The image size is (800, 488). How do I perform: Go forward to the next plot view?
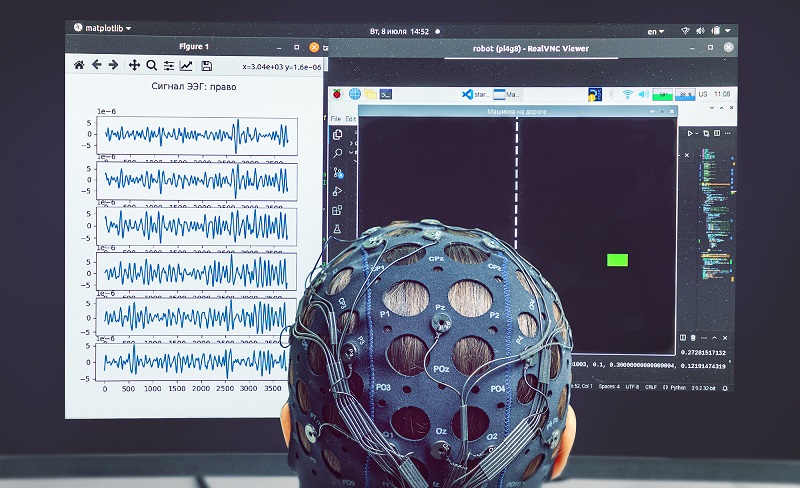pos(114,65)
